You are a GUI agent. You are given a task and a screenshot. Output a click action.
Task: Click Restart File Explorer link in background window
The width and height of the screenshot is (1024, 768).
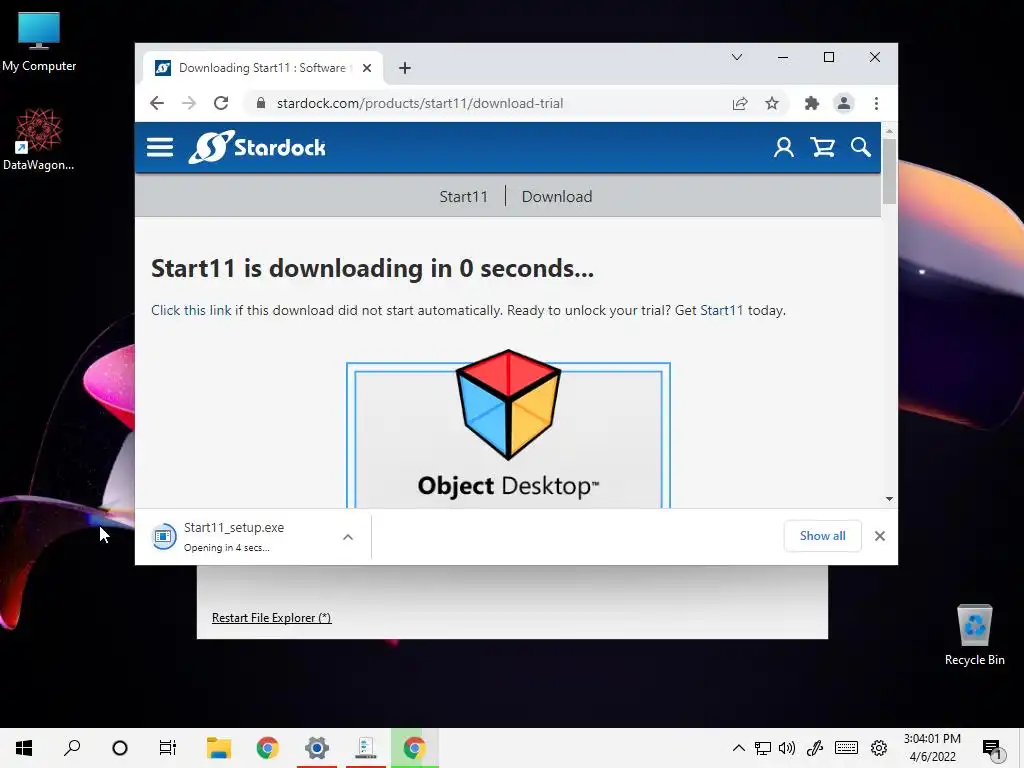click(271, 618)
